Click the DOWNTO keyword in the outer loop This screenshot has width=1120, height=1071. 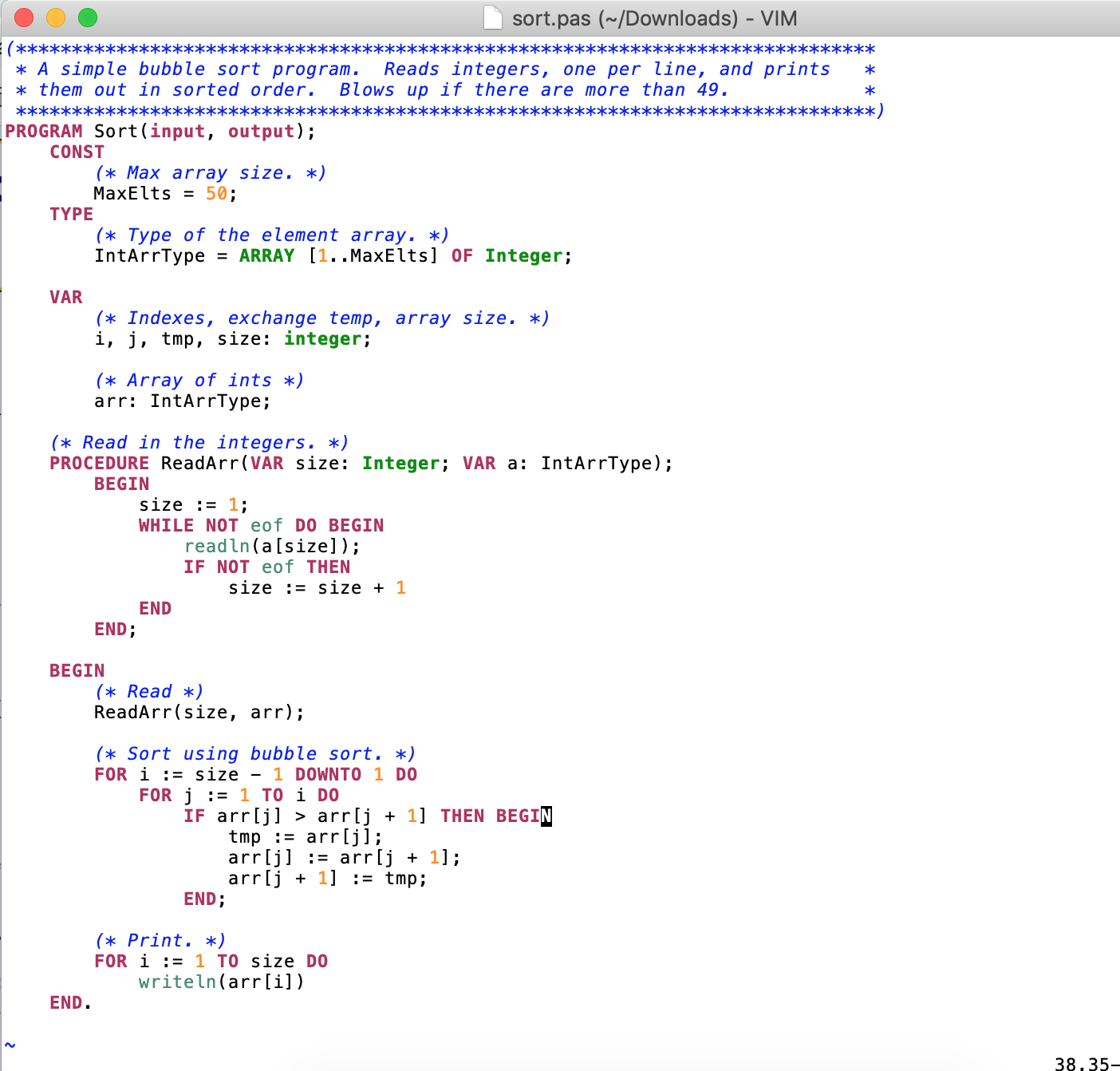[x=328, y=775]
